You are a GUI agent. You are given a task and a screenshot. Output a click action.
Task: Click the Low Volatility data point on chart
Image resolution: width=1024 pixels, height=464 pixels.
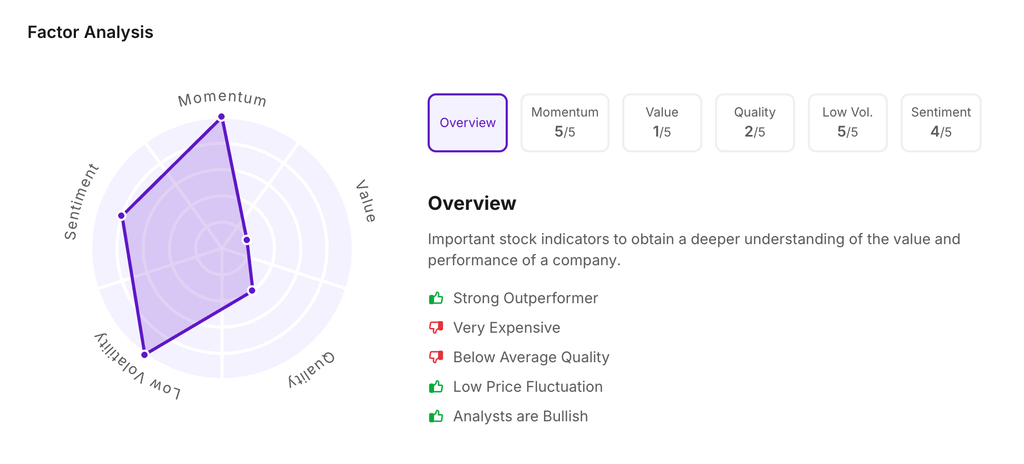[x=145, y=354]
